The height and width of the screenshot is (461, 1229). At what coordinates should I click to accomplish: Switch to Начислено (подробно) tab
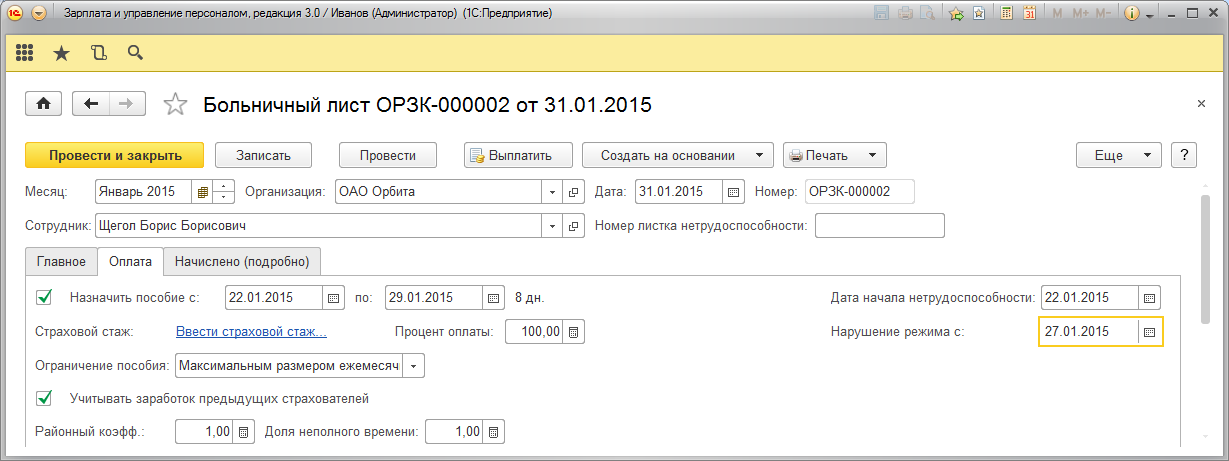click(242, 262)
